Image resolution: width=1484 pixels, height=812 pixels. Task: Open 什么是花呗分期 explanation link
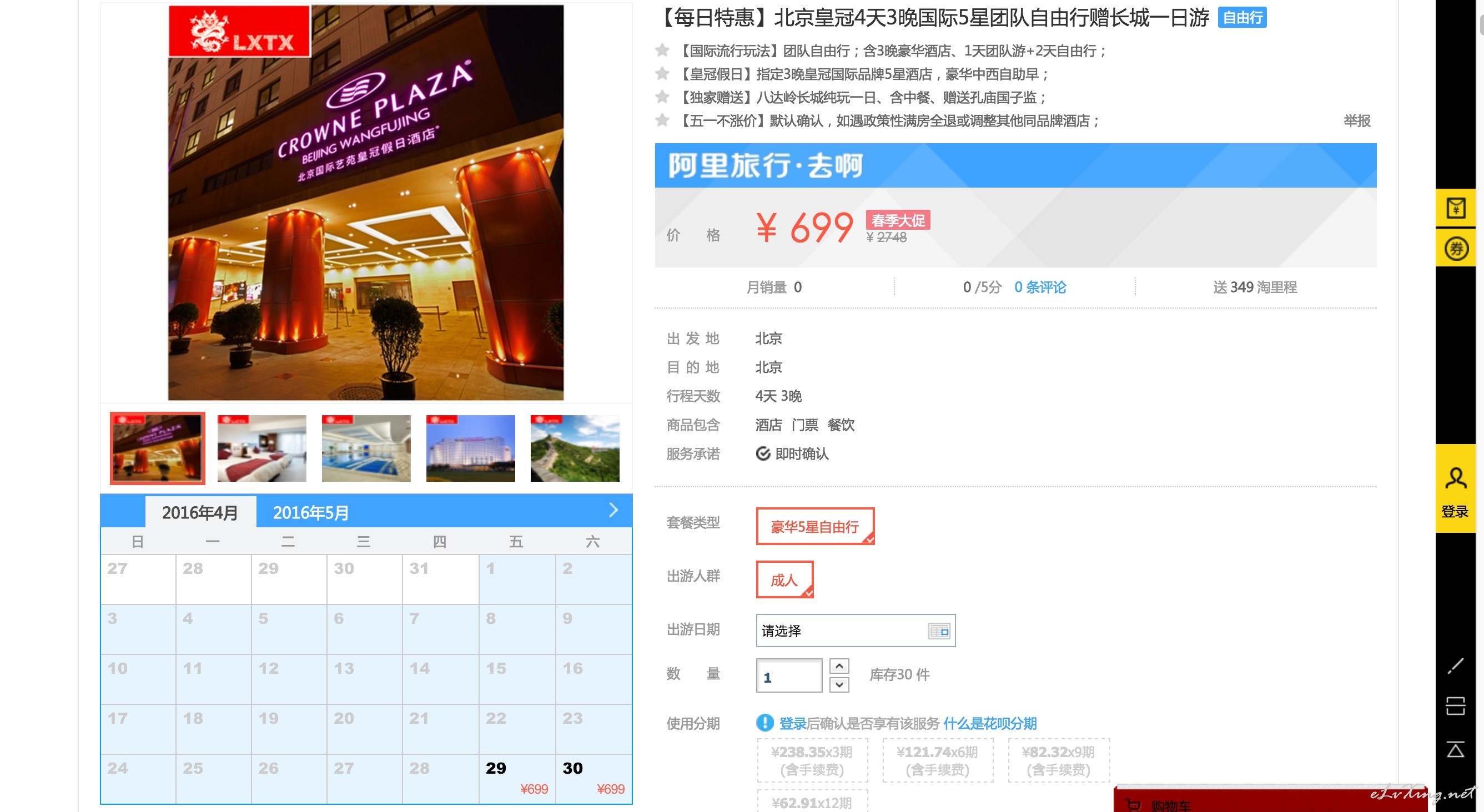pos(989,723)
